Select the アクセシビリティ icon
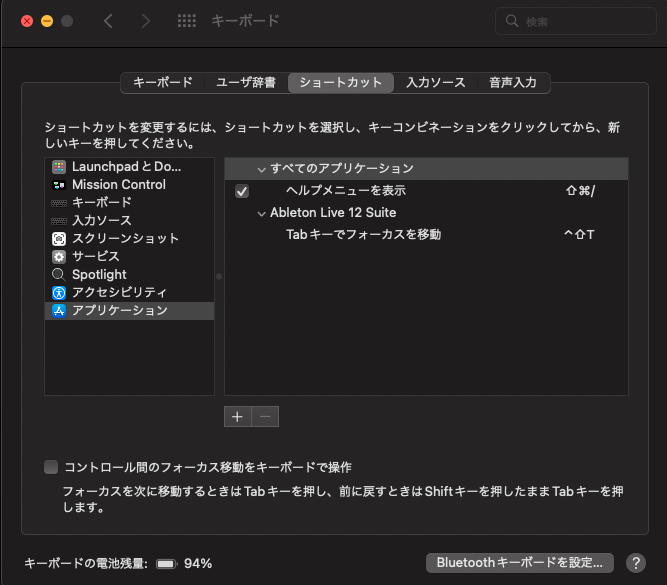 [x=59, y=293]
